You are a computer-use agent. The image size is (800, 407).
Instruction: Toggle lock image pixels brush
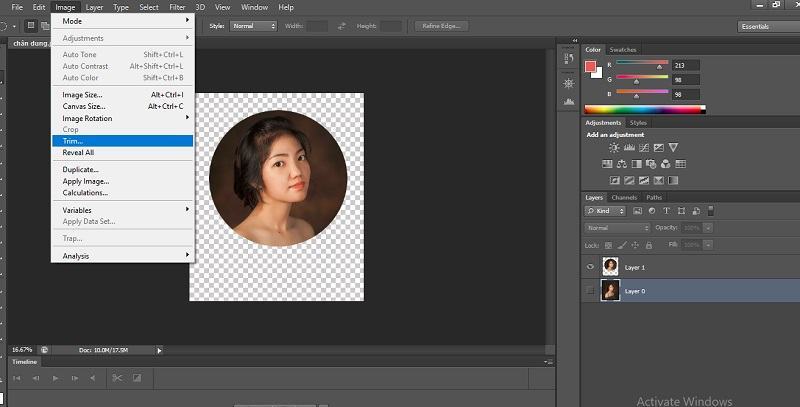tap(621, 245)
